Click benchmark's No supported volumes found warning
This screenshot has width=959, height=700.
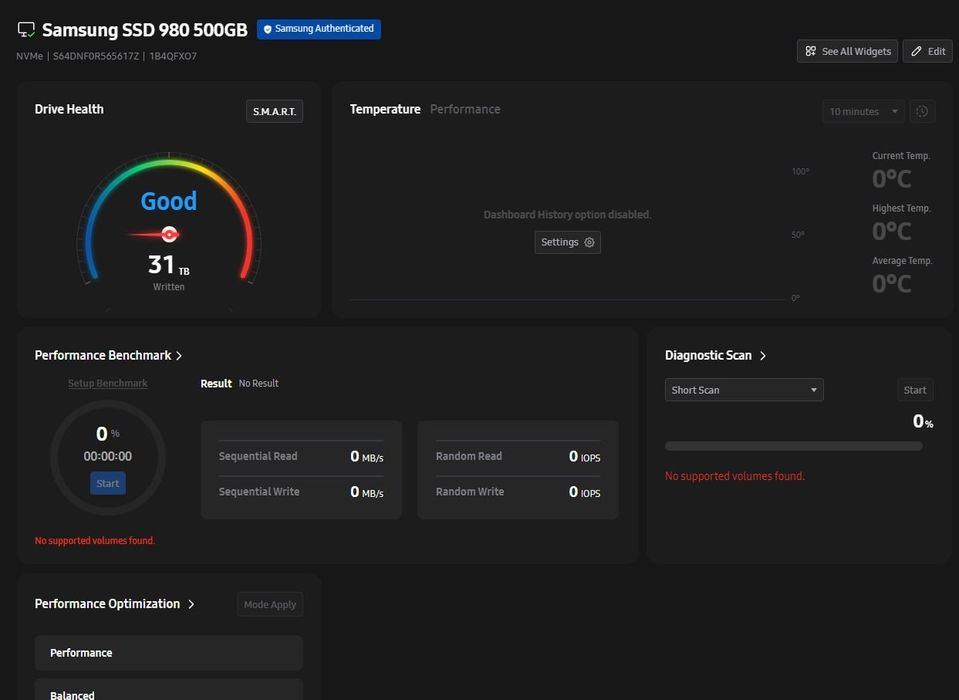(x=95, y=540)
